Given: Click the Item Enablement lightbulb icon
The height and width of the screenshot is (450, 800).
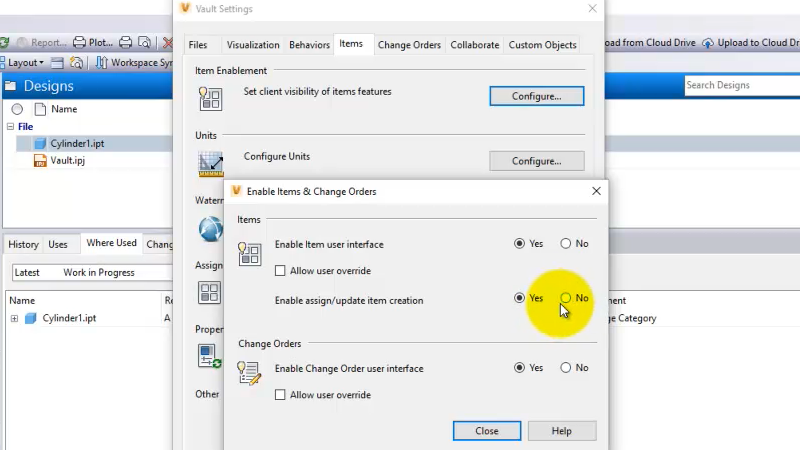Looking at the screenshot, I should (210, 98).
